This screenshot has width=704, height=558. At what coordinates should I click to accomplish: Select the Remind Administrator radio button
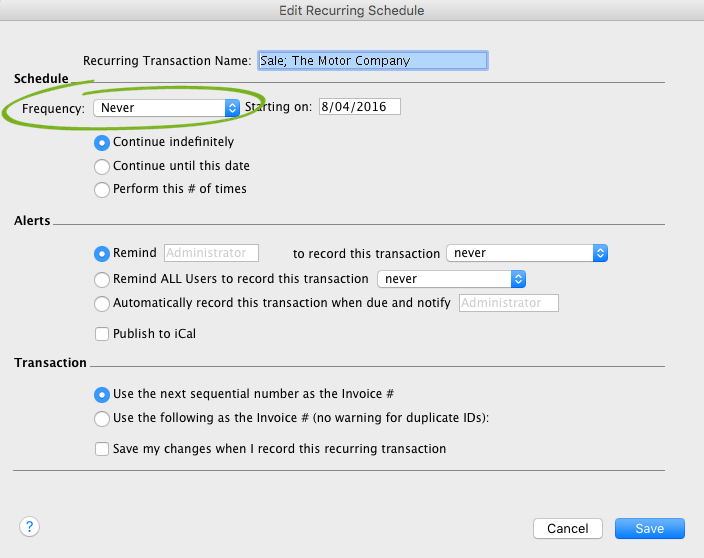click(x=101, y=254)
